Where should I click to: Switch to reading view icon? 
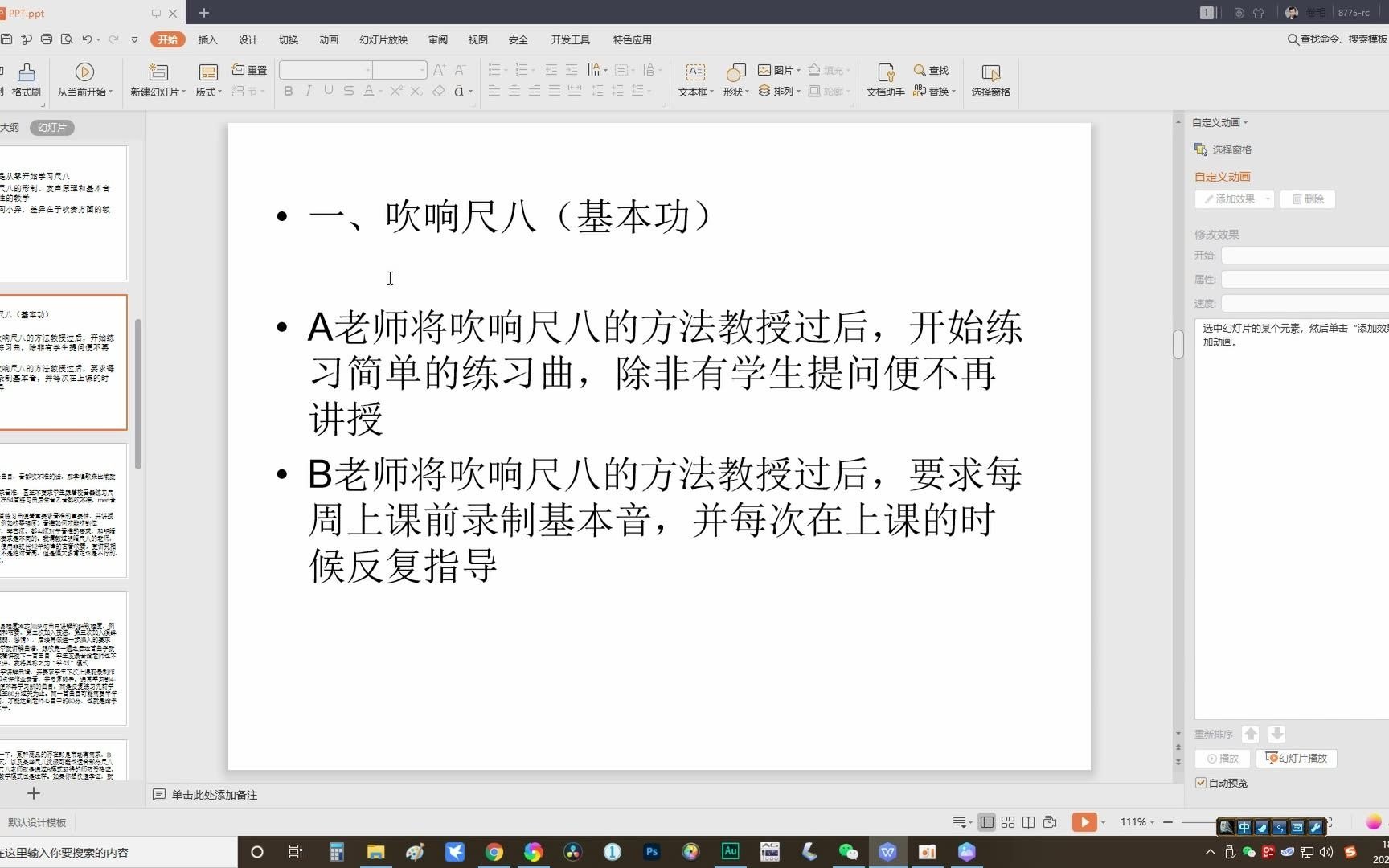(x=1029, y=822)
